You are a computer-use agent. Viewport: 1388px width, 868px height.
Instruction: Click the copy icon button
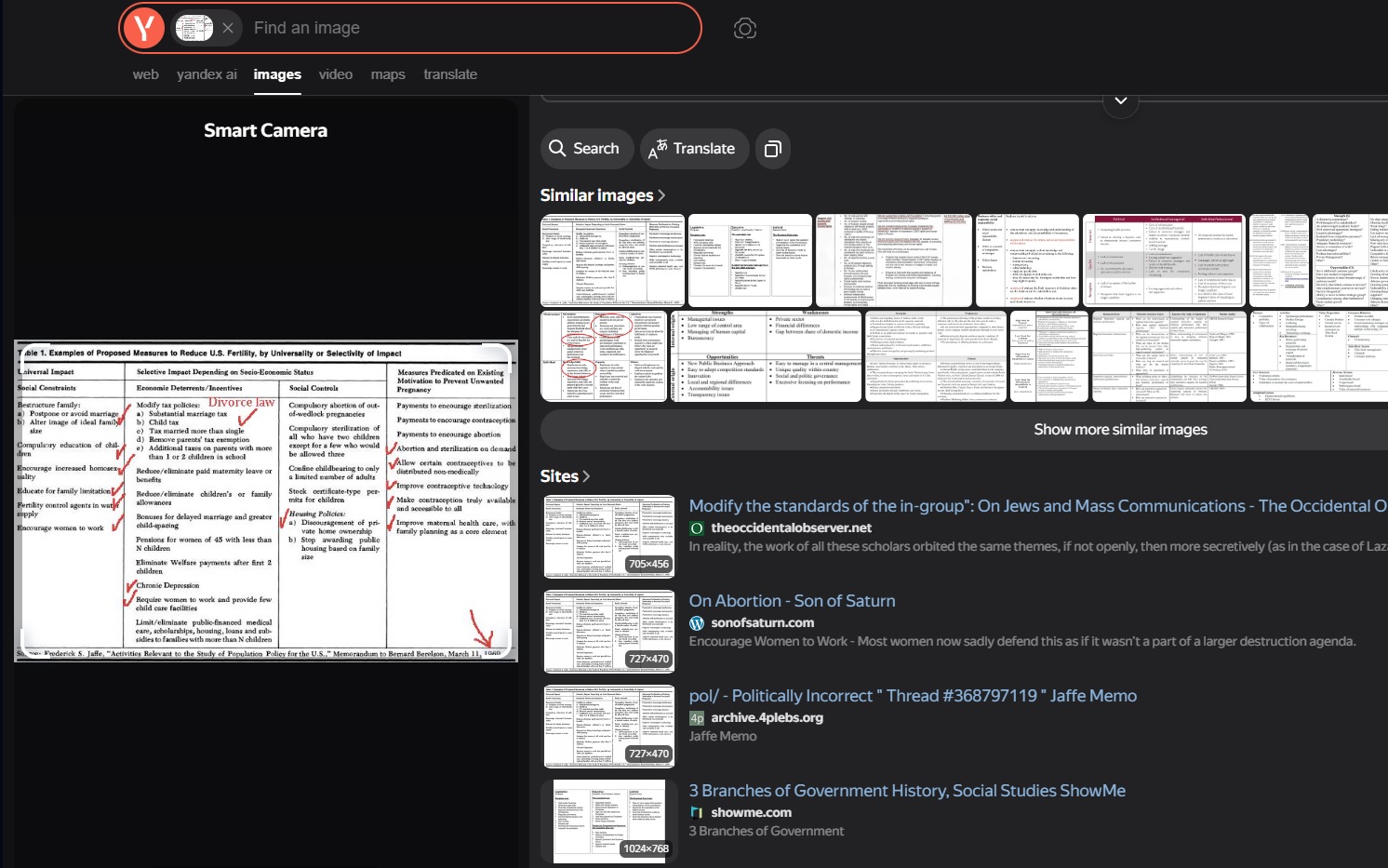tap(773, 149)
